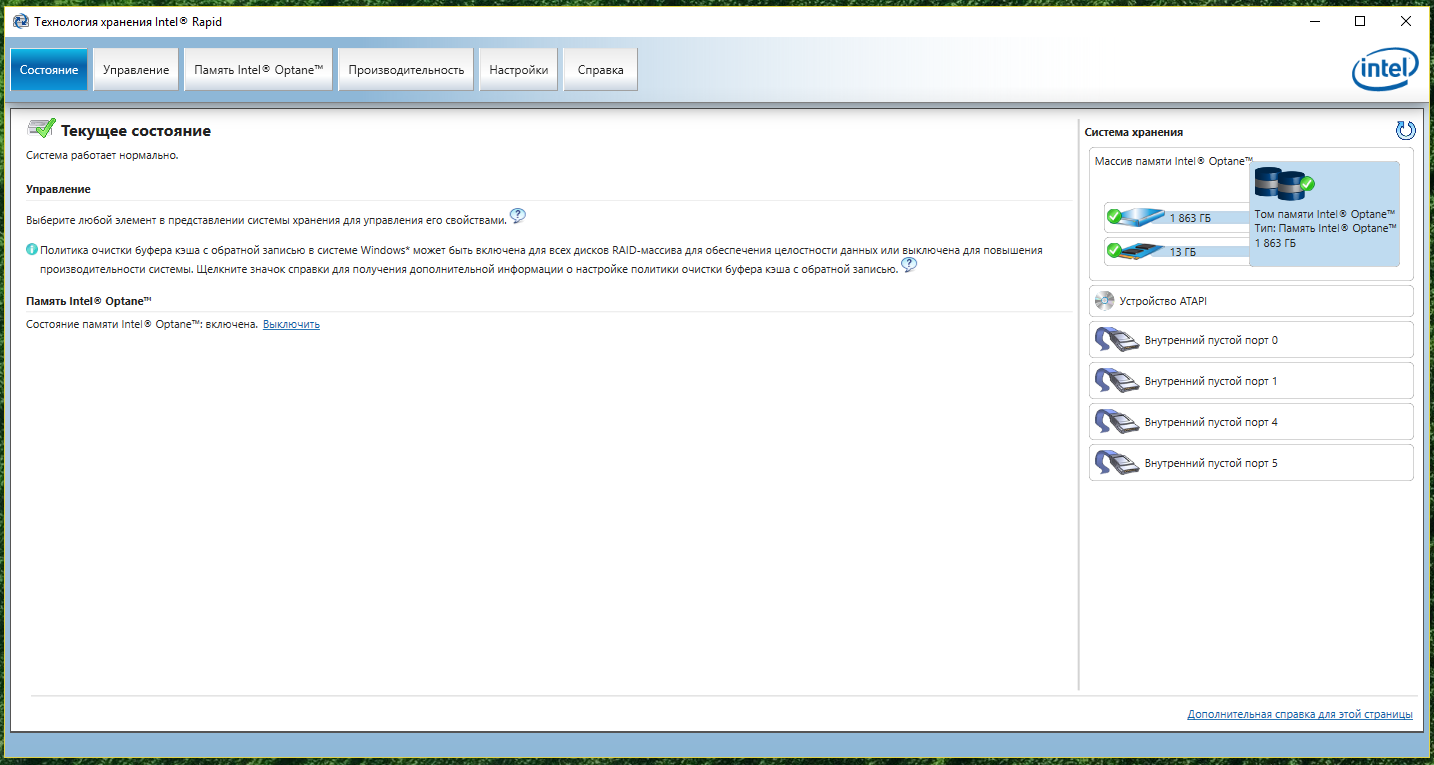Image resolution: width=1434 pixels, height=765 pixels.
Task: Click the app icon in title bar
Action: 20,21
